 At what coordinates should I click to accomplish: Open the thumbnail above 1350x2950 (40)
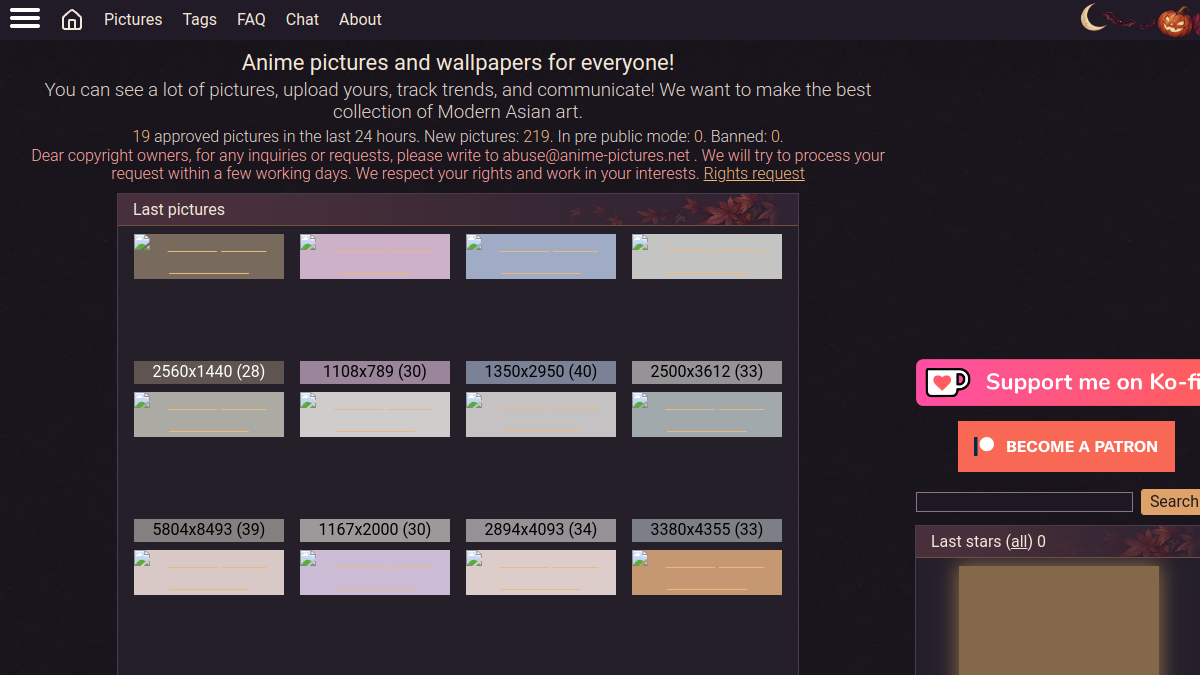[541, 257]
